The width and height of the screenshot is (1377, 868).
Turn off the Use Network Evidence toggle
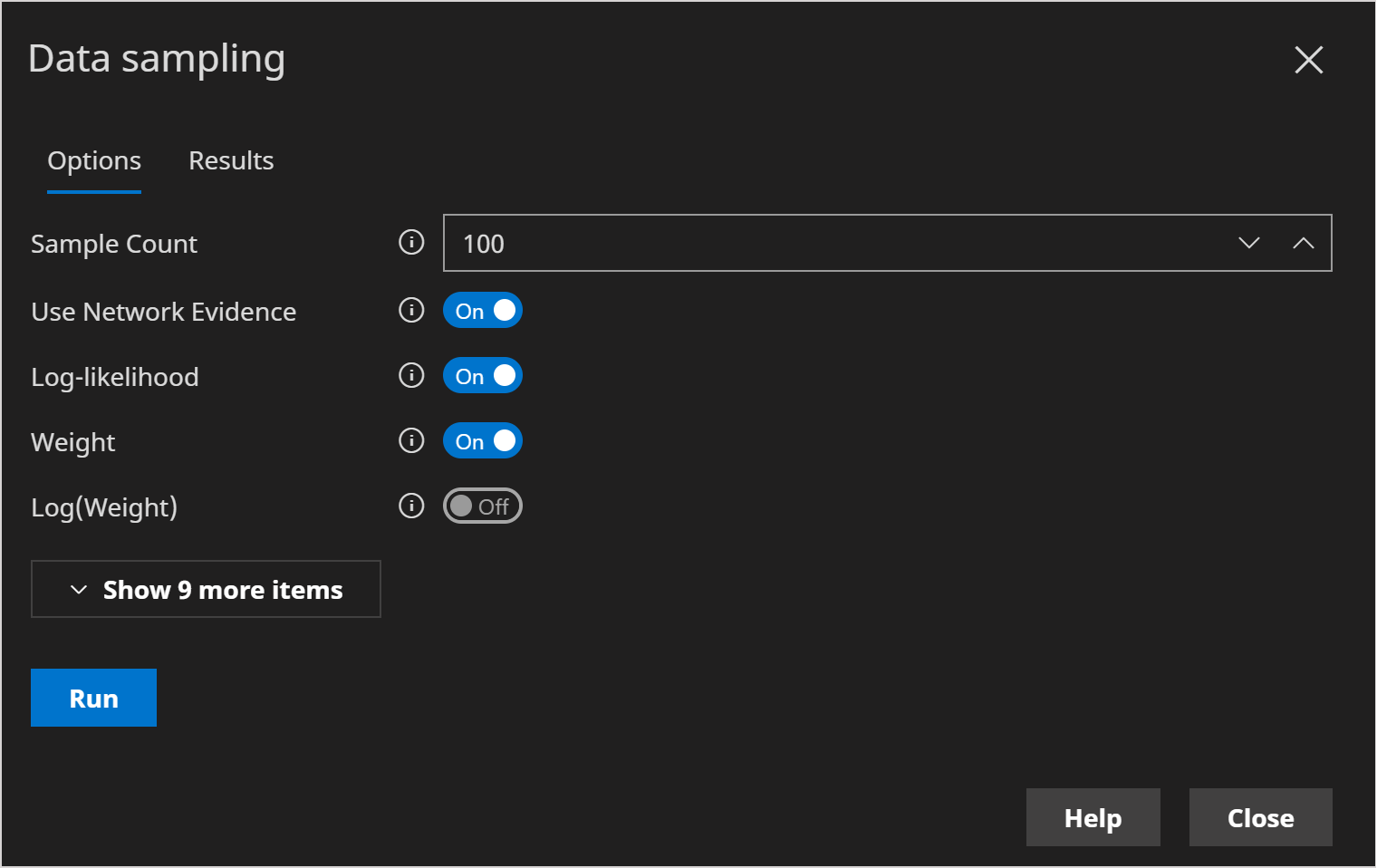tap(483, 311)
